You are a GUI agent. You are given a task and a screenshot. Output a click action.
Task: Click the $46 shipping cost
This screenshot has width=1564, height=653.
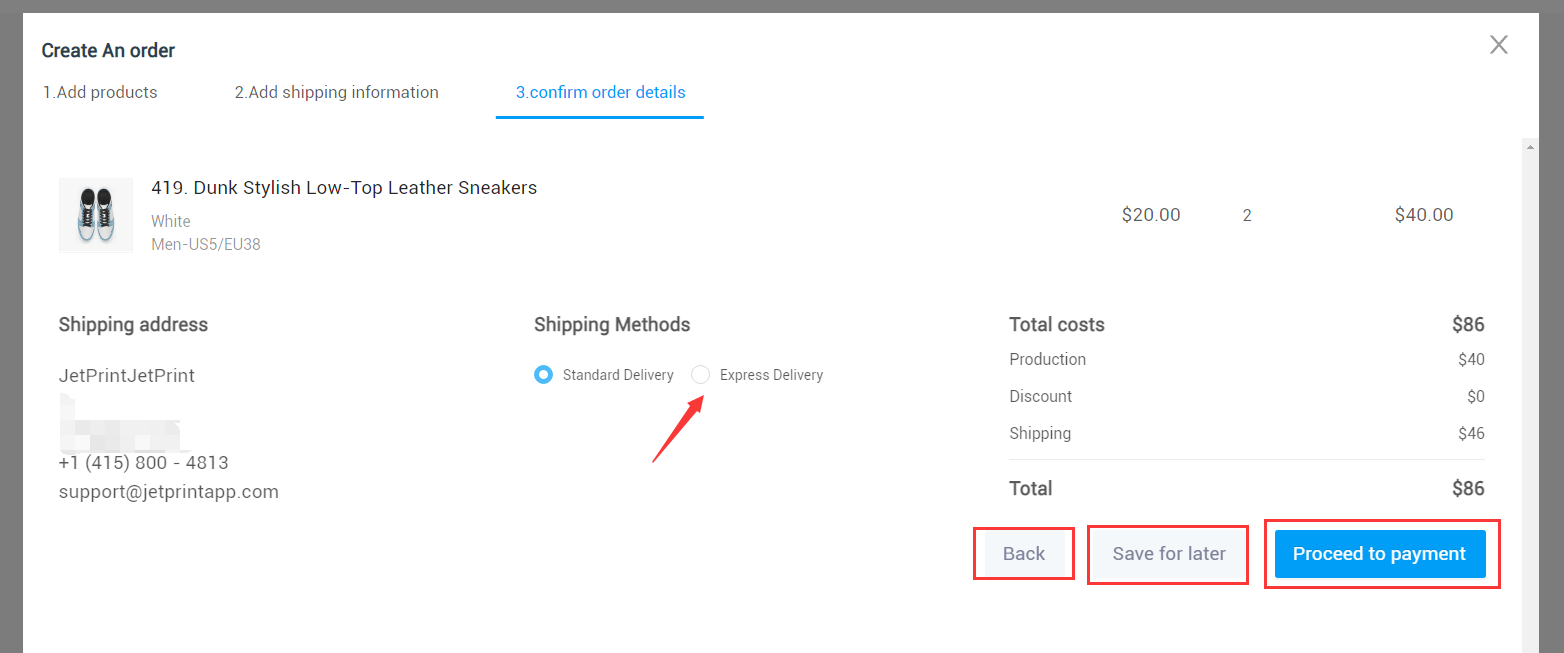1471,434
